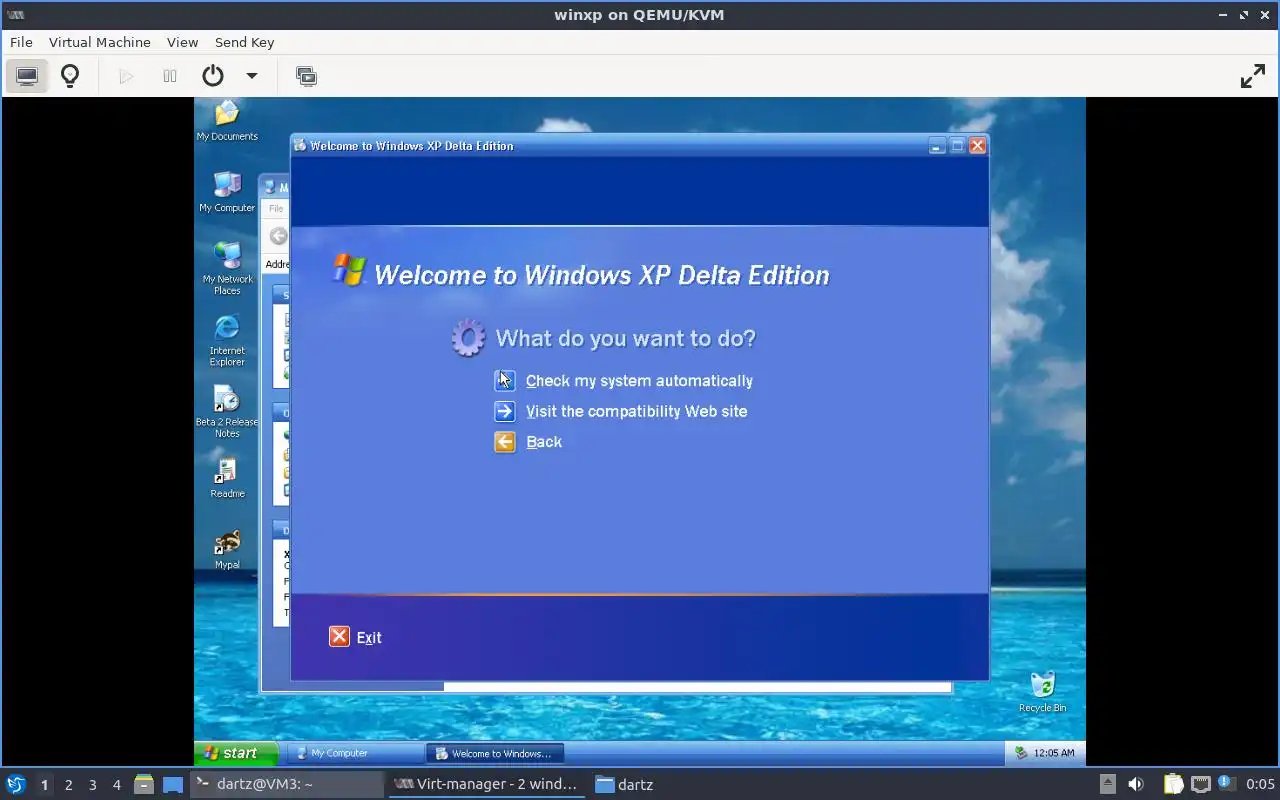Click the host clipboard tray icon
The height and width of the screenshot is (800, 1280).
(1173, 784)
